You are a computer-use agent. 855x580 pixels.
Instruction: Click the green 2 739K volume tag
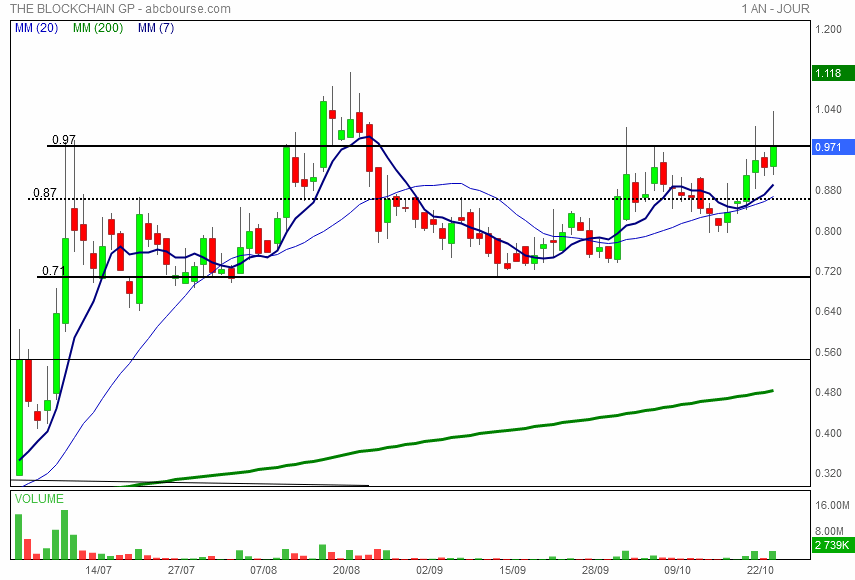[x=833, y=545]
